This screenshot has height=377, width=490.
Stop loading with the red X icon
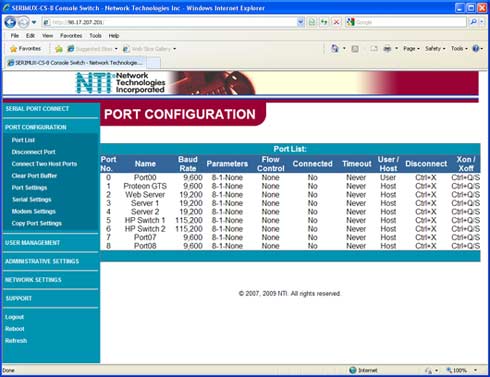tap(336, 22)
